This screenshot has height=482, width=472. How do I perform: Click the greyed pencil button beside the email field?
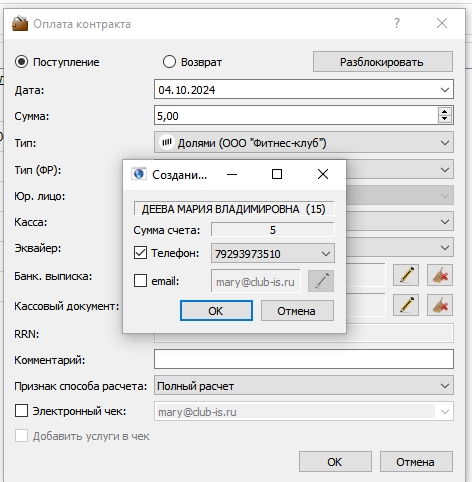point(321,281)
